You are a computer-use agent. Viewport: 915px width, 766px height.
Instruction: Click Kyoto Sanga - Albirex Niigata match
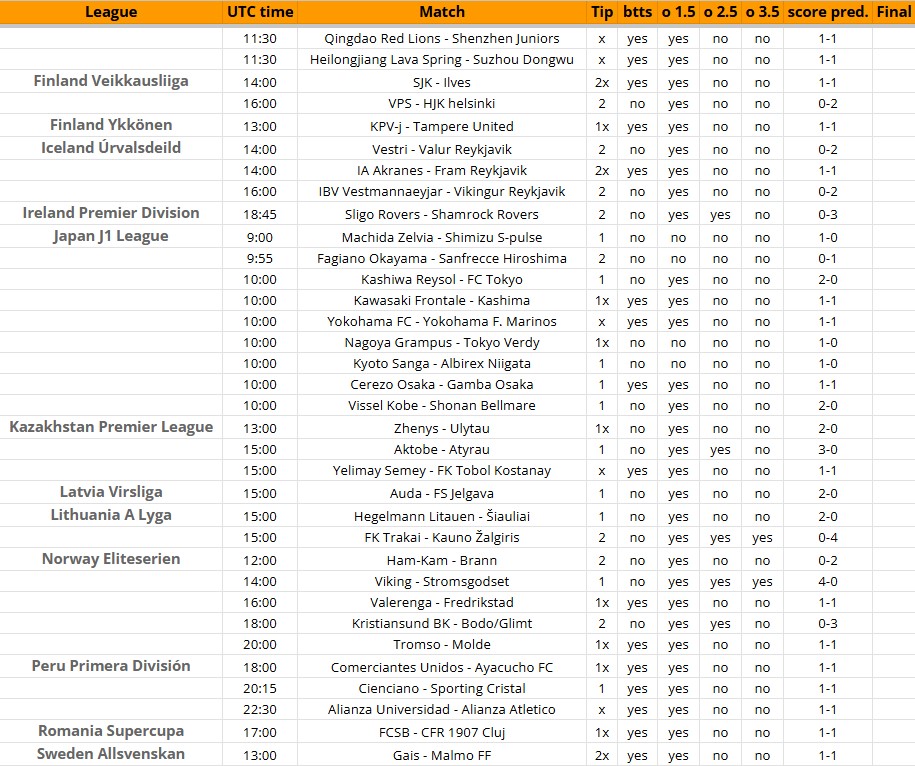[442, 363]
